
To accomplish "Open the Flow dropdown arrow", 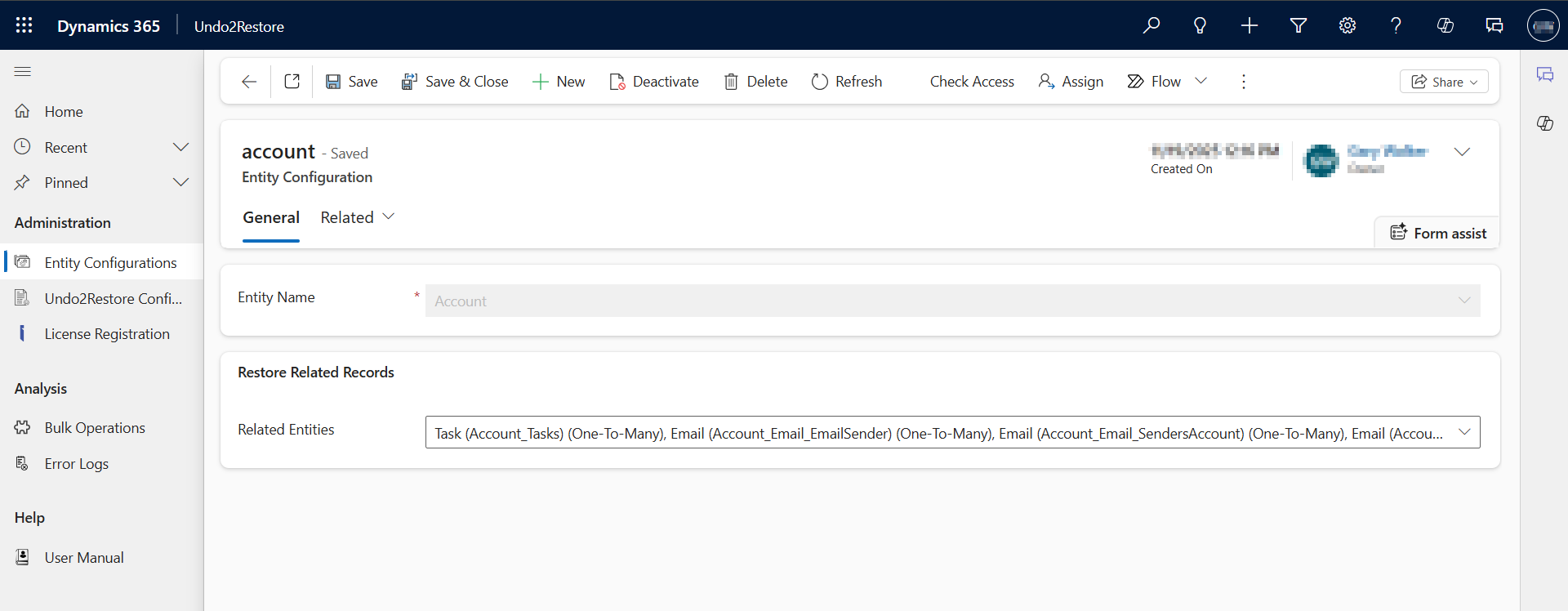I will (x=1200, y=81).
